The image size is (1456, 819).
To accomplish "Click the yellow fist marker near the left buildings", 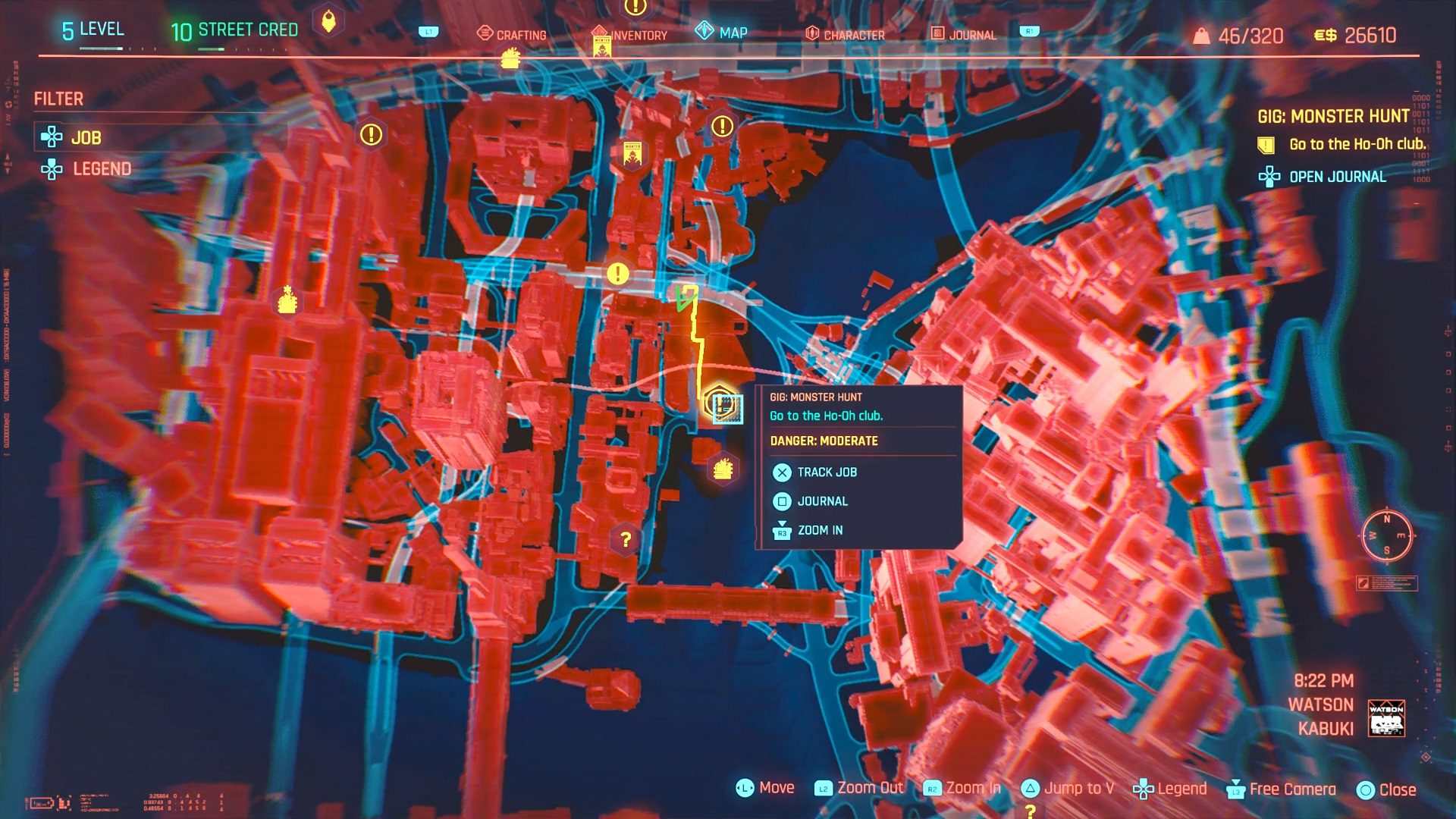I will [x=287, y=300].
